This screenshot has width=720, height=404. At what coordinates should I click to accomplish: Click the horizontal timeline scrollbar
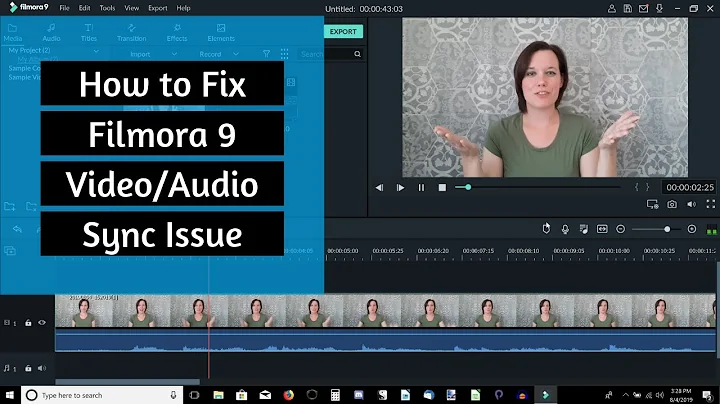[128, 382]
